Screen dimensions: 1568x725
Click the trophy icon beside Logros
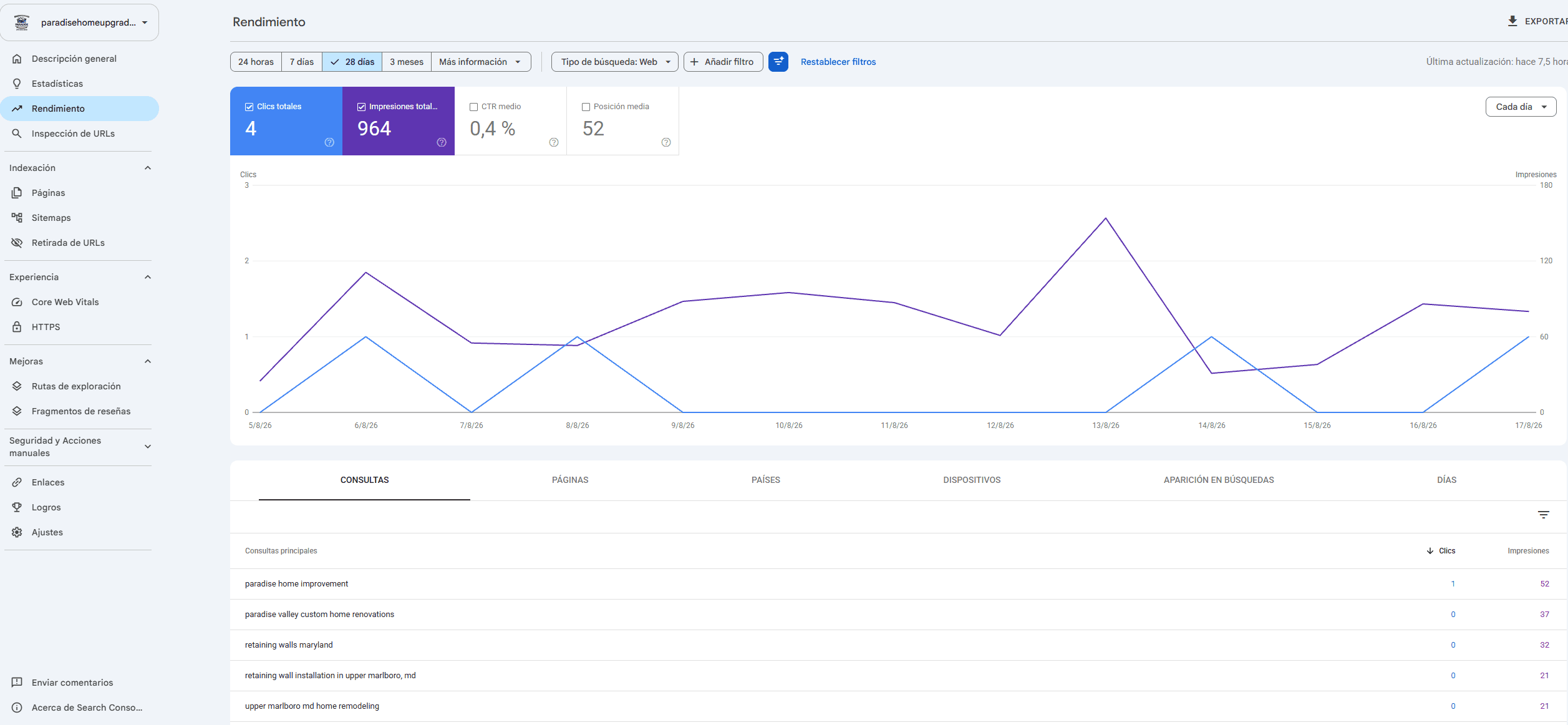17,507
